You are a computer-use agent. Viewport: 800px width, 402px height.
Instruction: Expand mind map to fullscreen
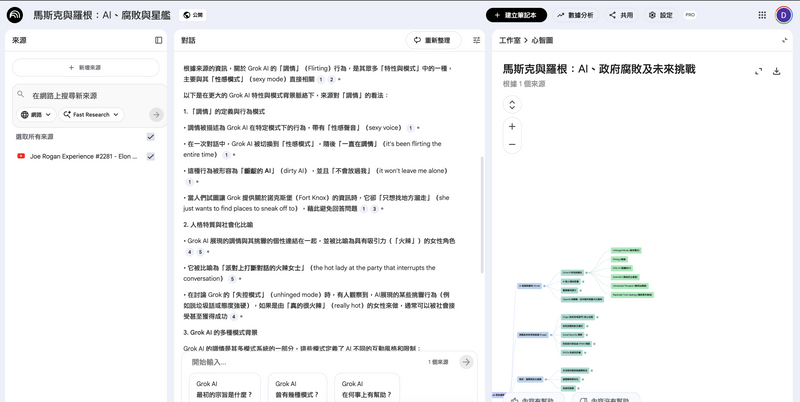pos(758,71)
